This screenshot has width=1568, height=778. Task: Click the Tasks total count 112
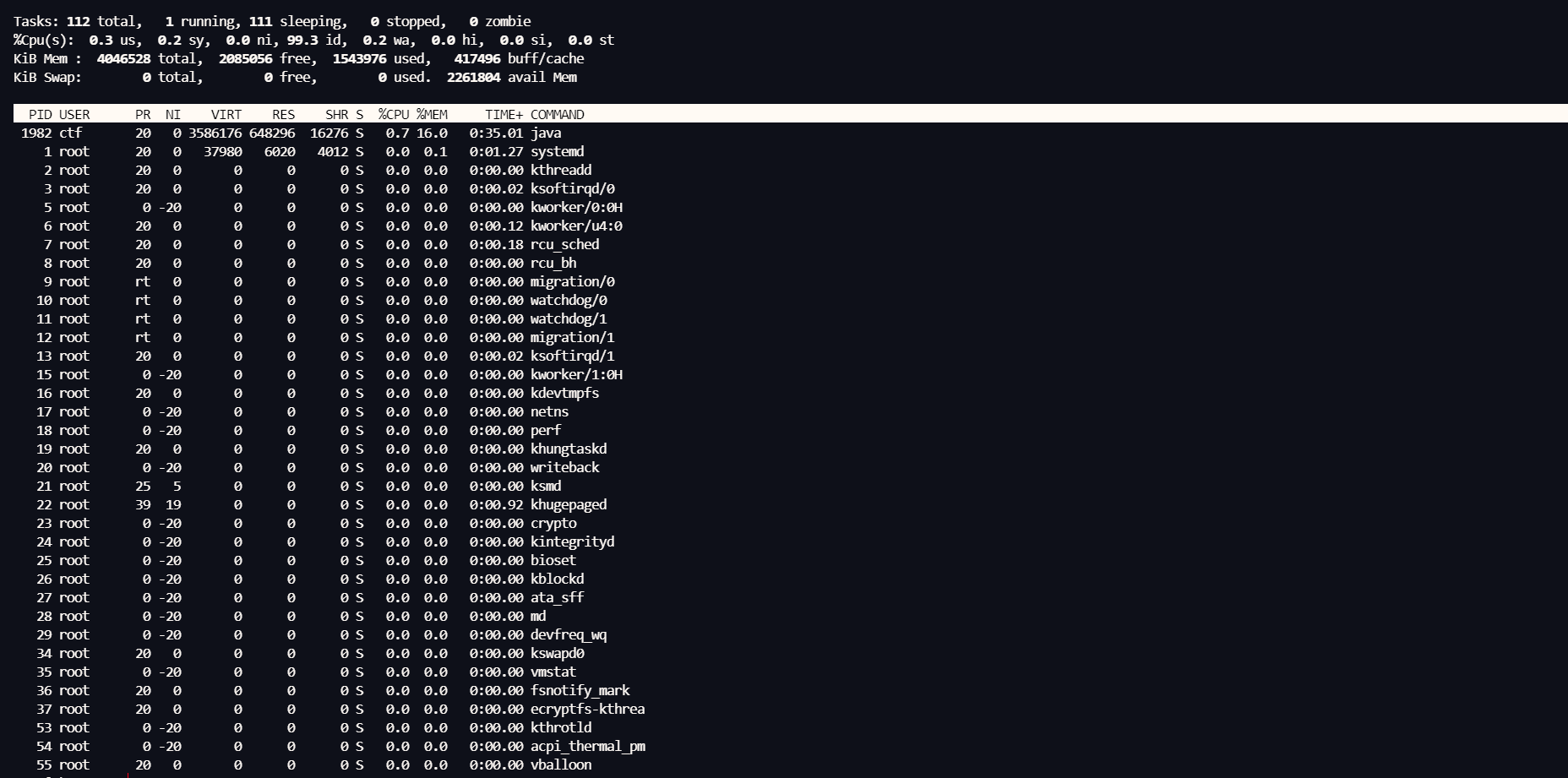(x=78, y=21)
